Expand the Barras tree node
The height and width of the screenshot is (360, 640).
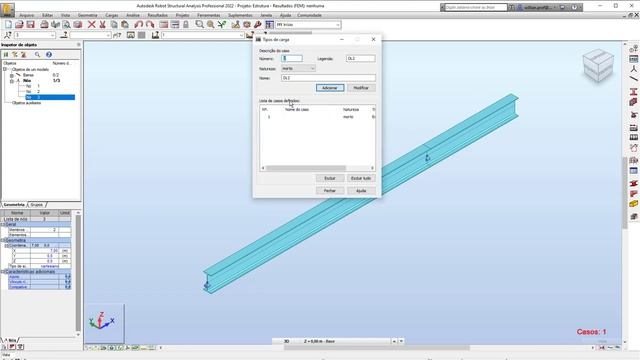(11, 76)
